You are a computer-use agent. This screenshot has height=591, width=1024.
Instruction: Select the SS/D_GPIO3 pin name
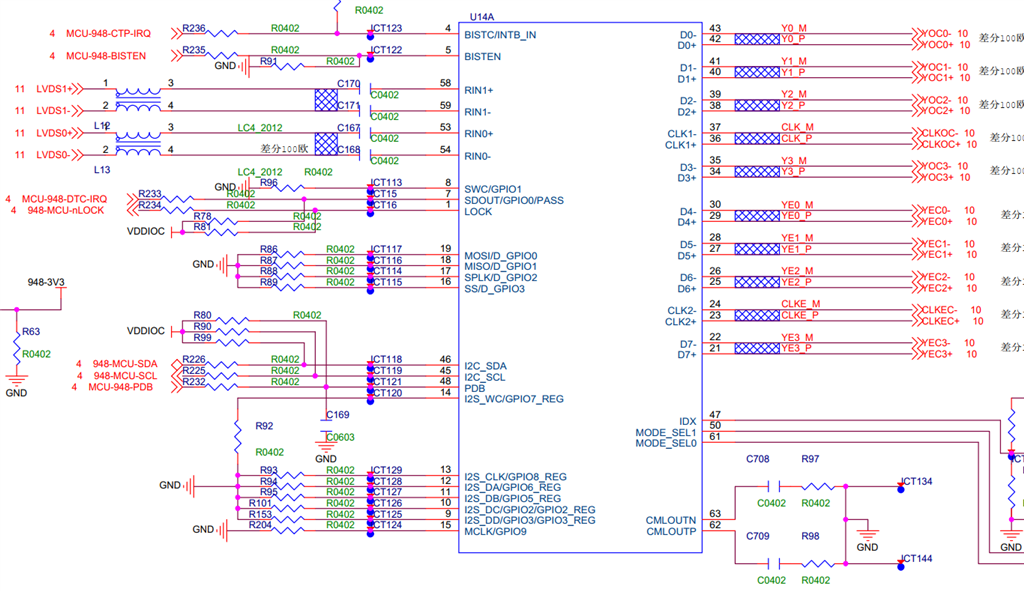pyautogui.click(x=494, y=289)
